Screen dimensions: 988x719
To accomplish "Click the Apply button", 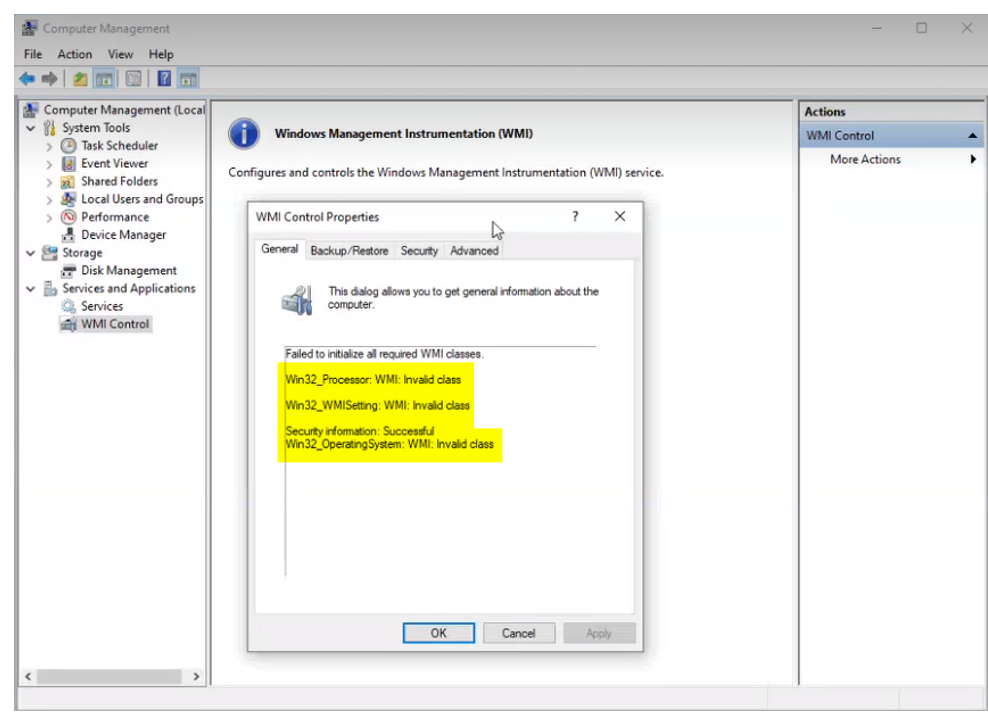I will (599, 633).
